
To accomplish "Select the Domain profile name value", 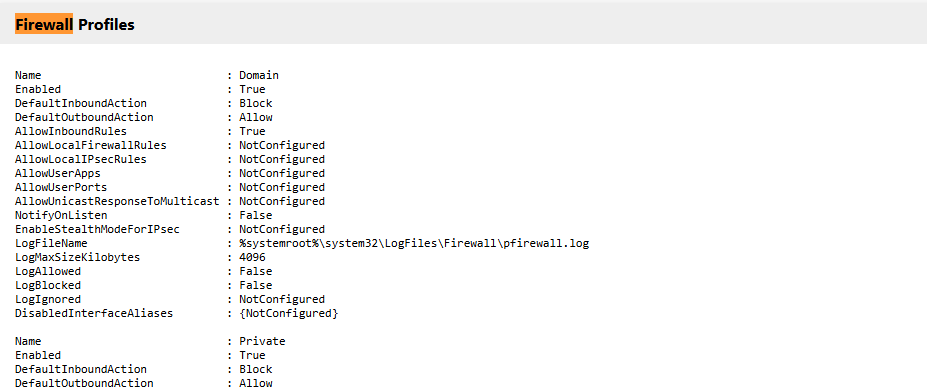I will pyautogui.click(x=259, y=76).
